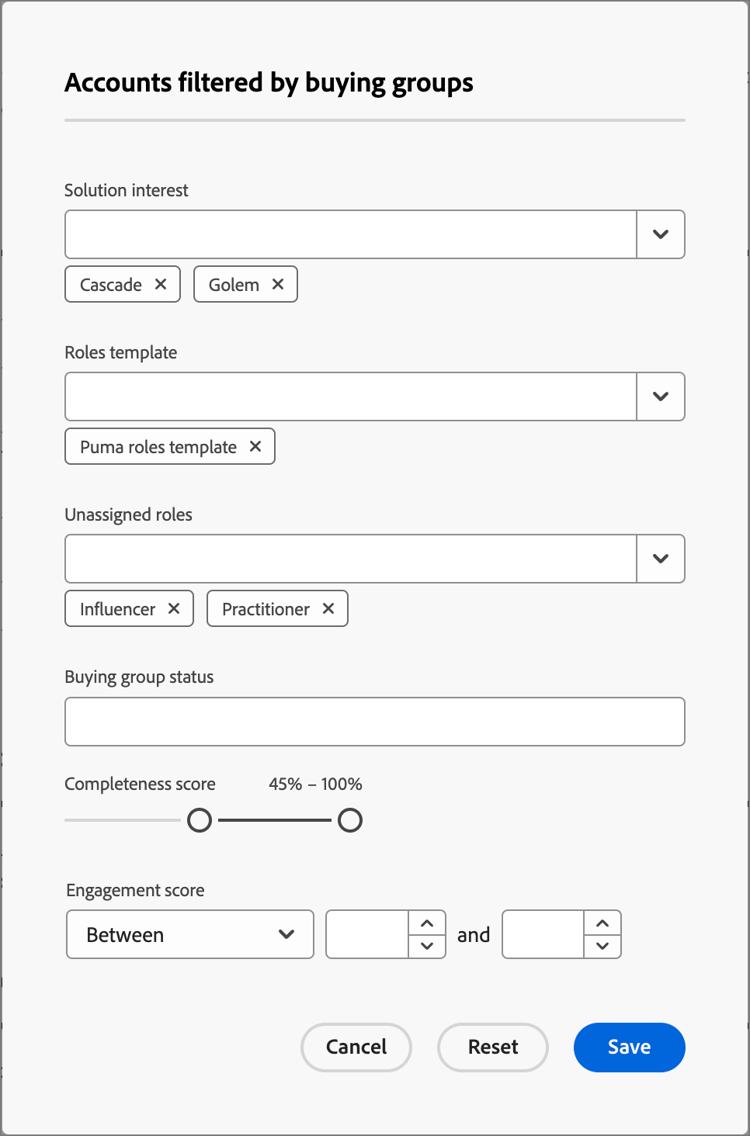The height and width of the screenshot is (1136, 750).
Task: Select the left completeness score slider handle
Action: point(199,820)
